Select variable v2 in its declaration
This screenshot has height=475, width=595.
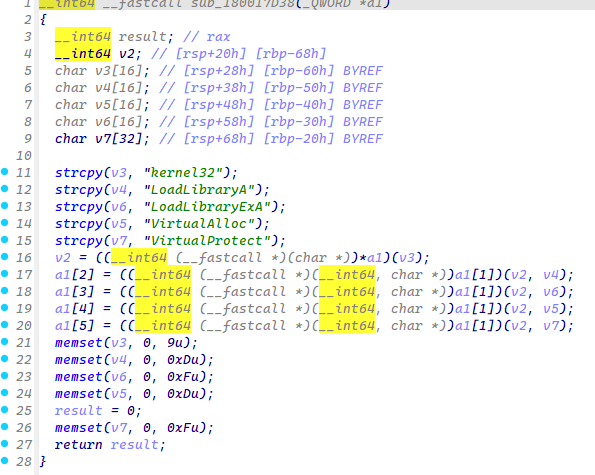click(127, 53)
